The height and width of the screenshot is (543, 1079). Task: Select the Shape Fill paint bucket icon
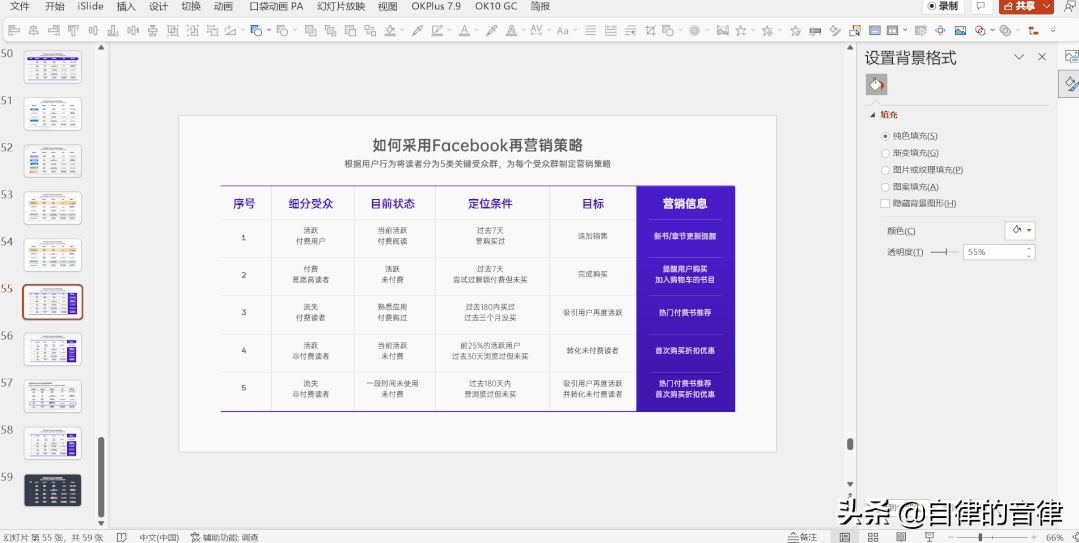[390, 30]
